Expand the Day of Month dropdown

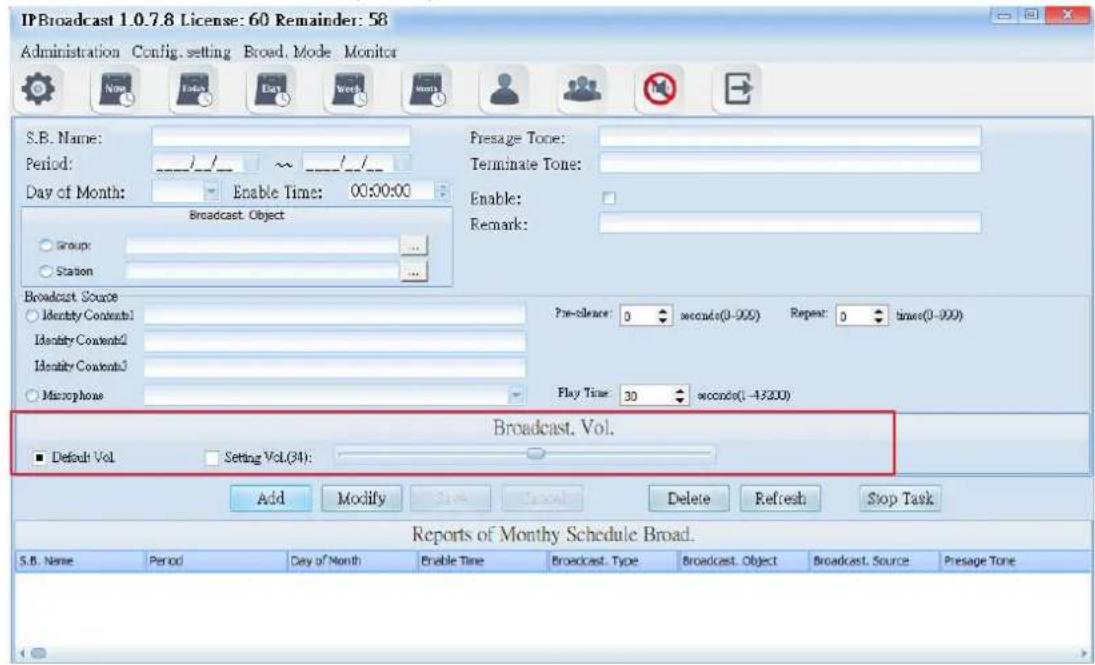pos(212,191)
